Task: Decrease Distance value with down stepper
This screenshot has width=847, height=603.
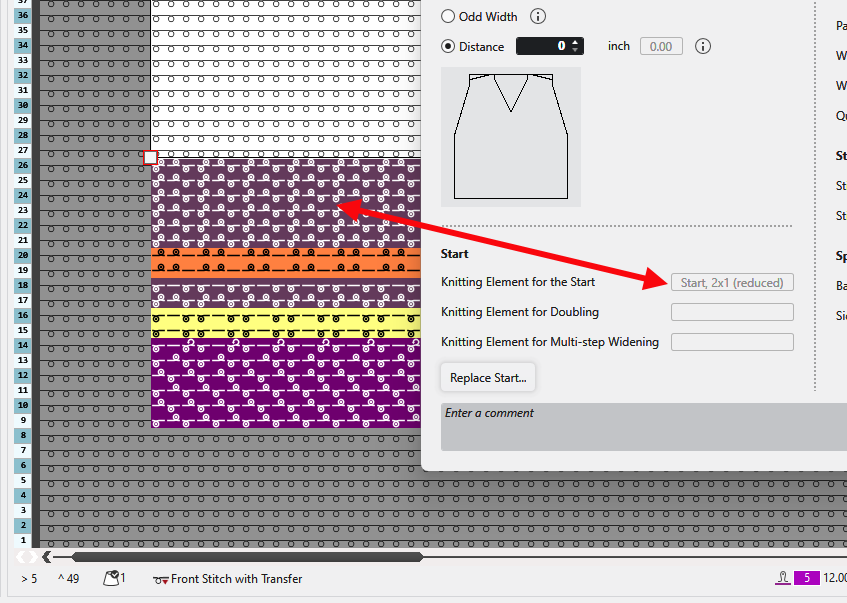Action: (x=576, y=50)
